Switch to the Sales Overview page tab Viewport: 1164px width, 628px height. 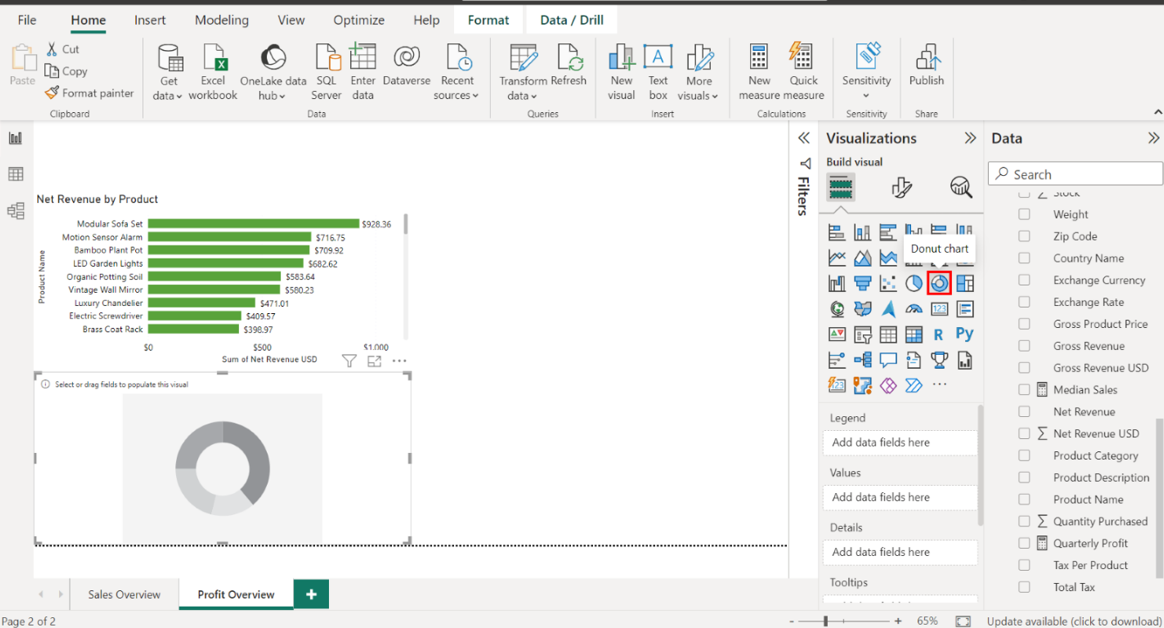coord(124,594)
